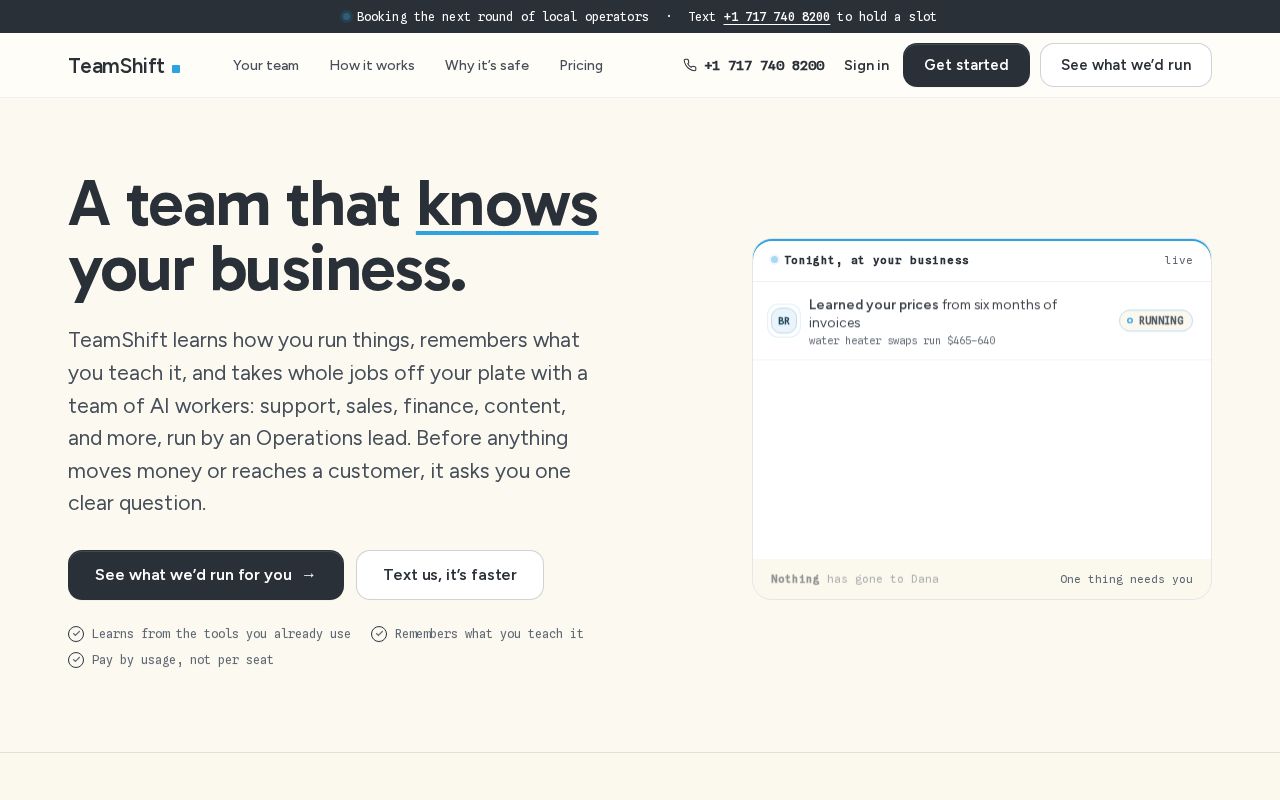
Task: Go to Why it's safe section
Action: [487, 65]
